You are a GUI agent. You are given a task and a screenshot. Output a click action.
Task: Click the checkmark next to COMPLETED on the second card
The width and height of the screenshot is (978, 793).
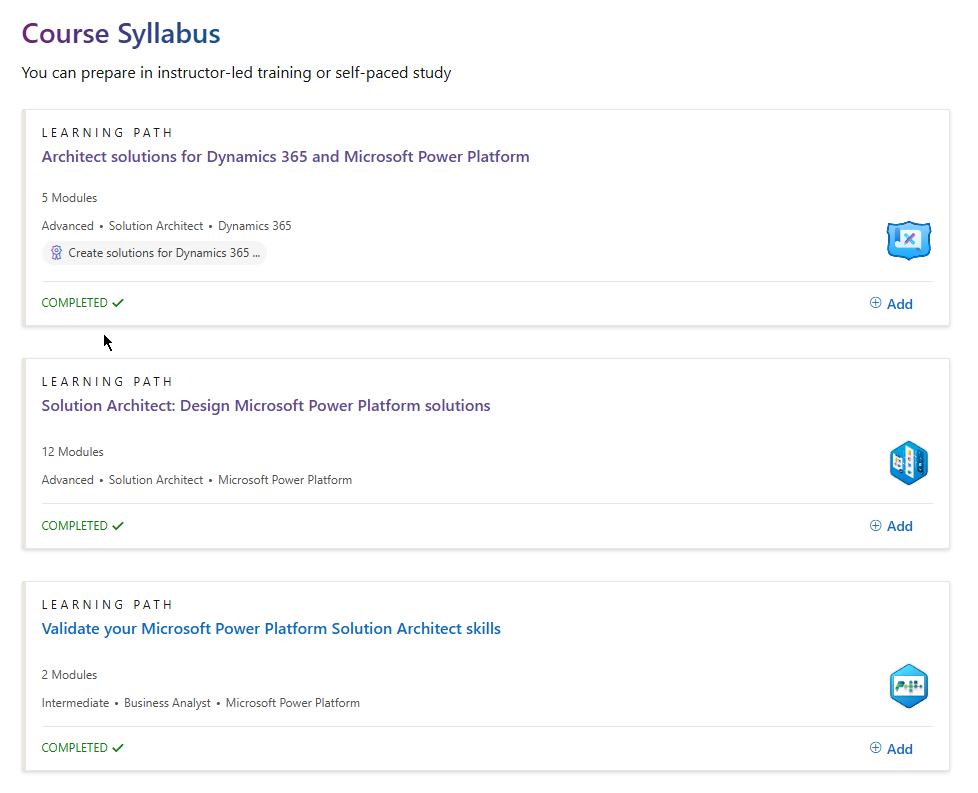(118, 524)
